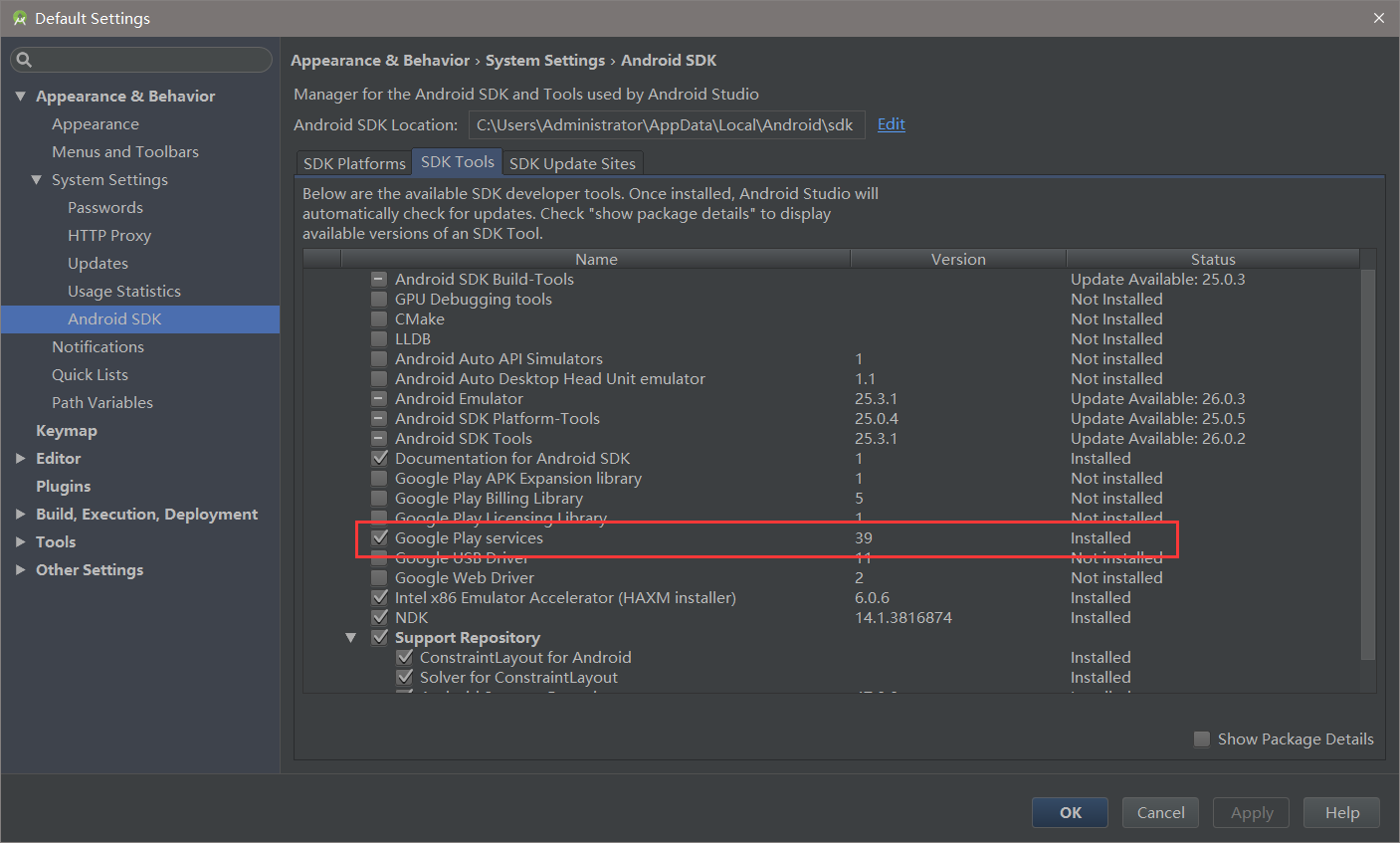Click the settings search field

pos(141,60)
